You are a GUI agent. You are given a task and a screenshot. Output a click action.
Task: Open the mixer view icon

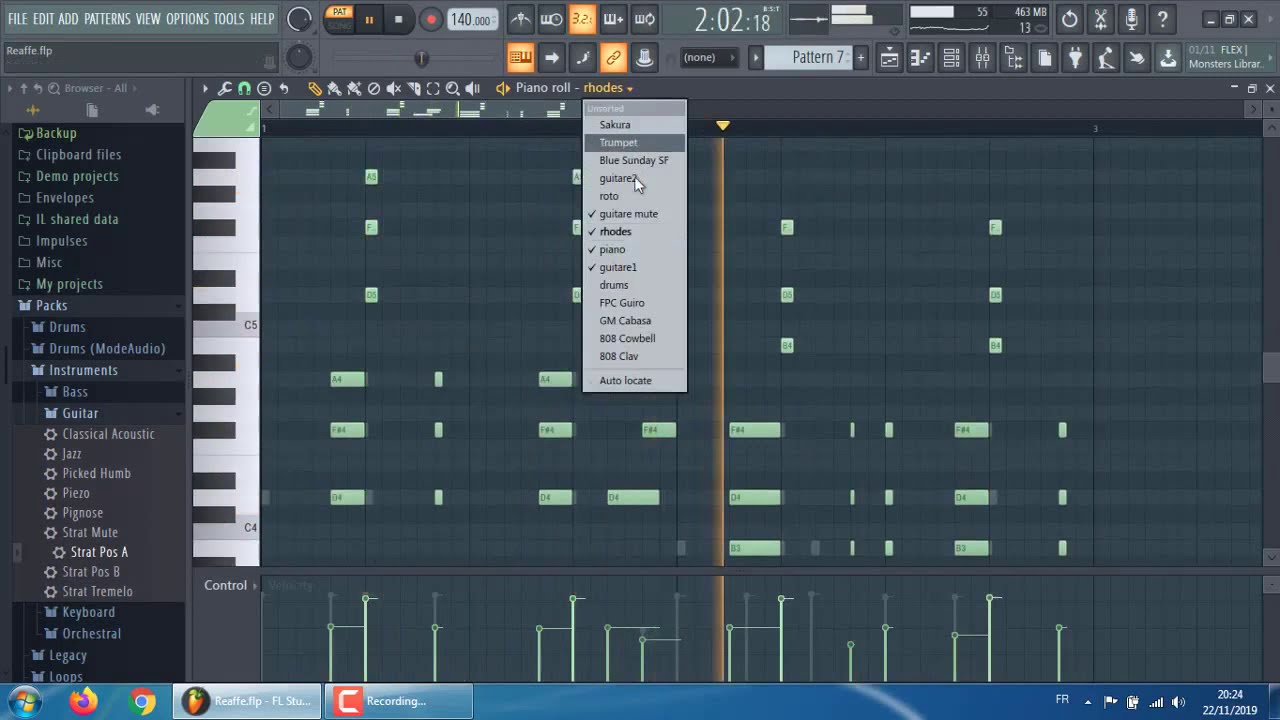982,58
